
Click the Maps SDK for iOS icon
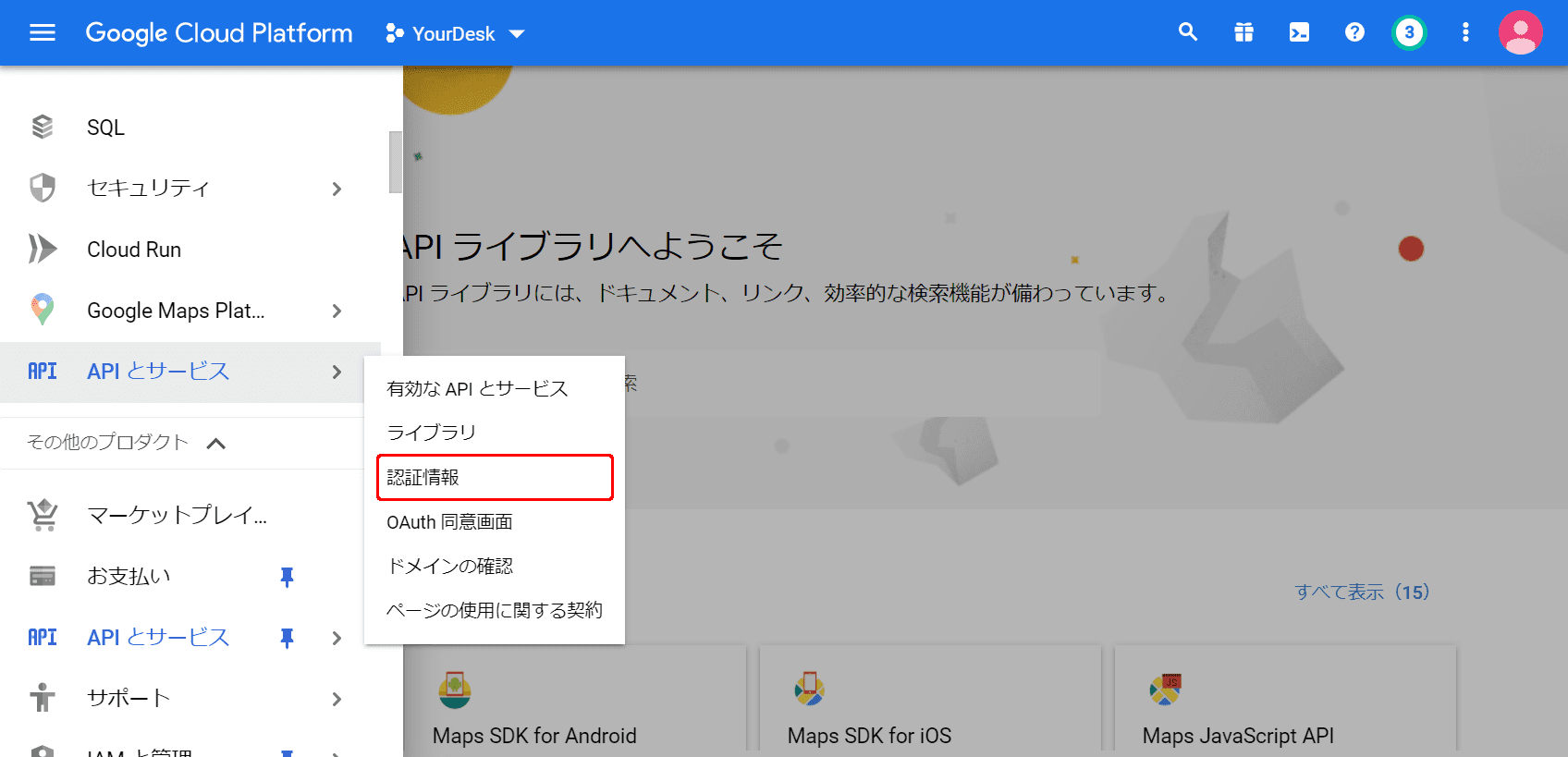click(x=809, y=689)
